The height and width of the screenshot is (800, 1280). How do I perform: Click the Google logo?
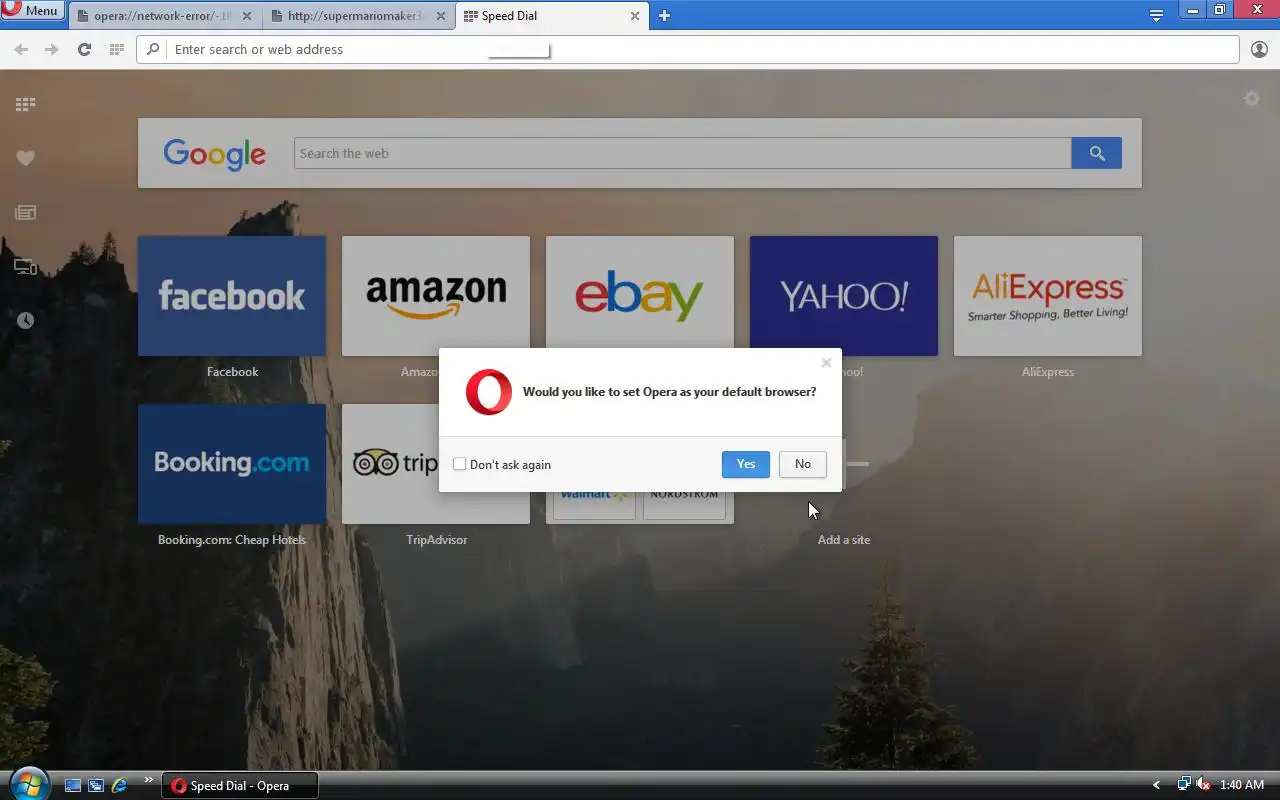click(214, 153)
